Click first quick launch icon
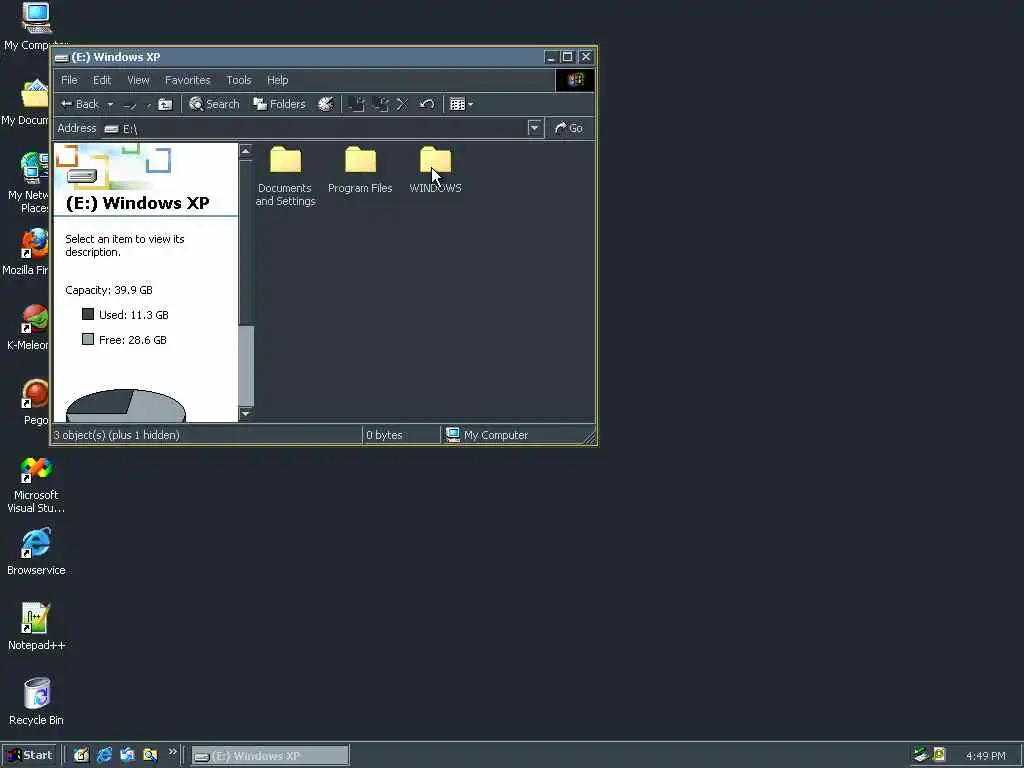The image size is (1024, 768). (81, 756)
